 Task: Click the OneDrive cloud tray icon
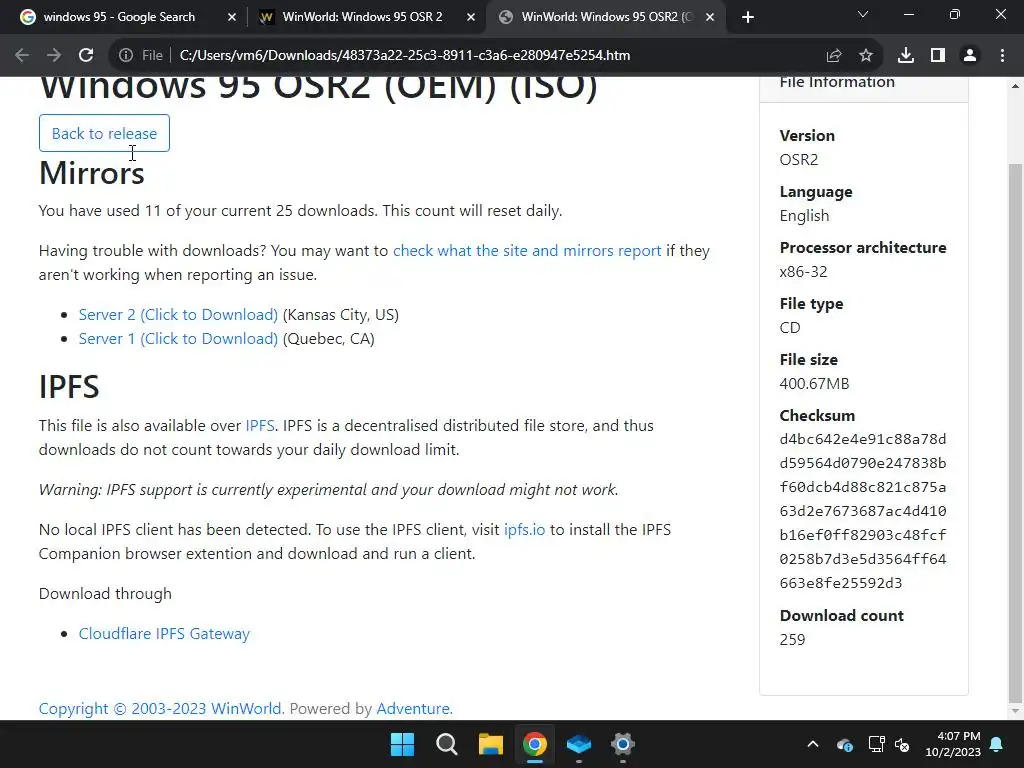844,744
